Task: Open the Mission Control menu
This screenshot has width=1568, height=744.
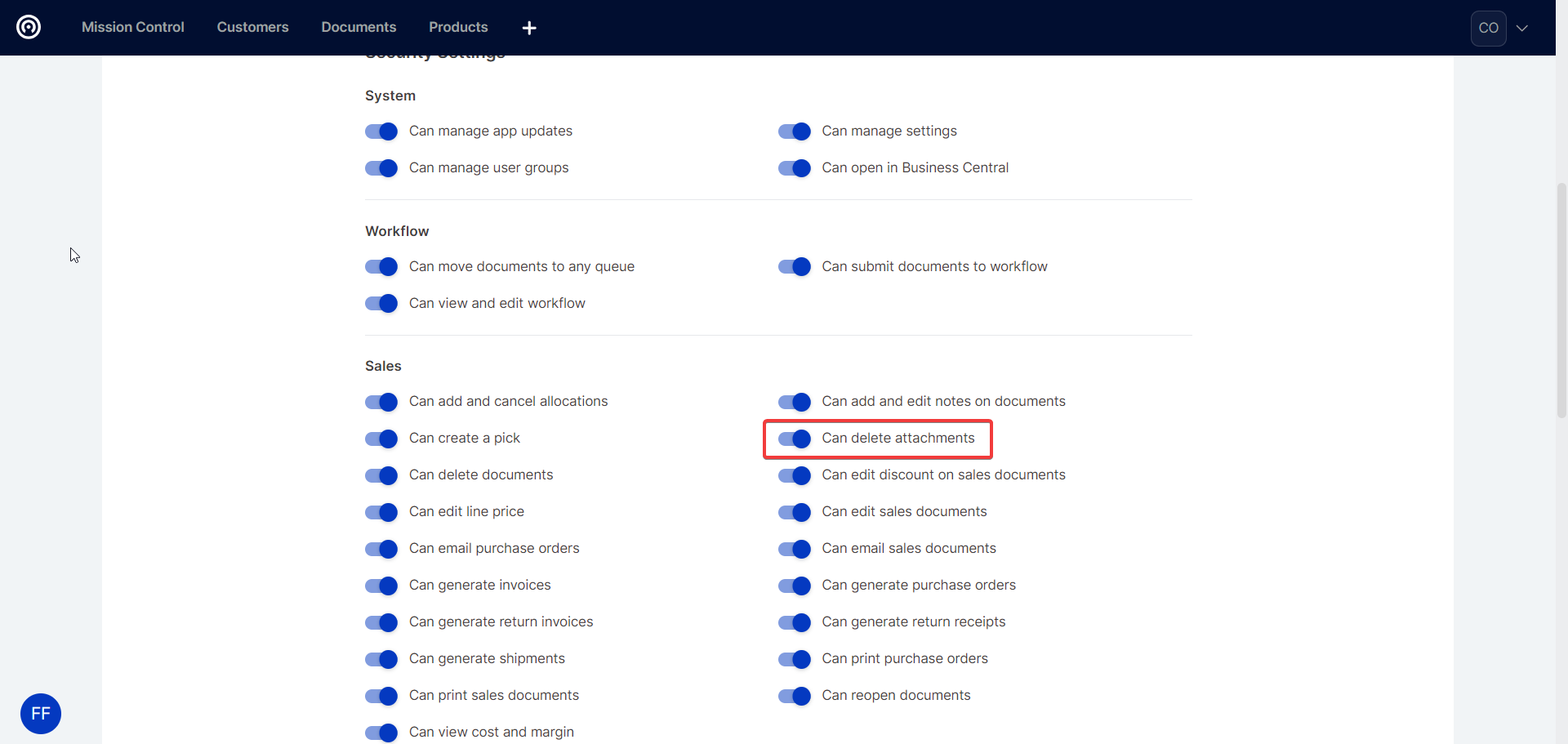Action: coord(133,27)
